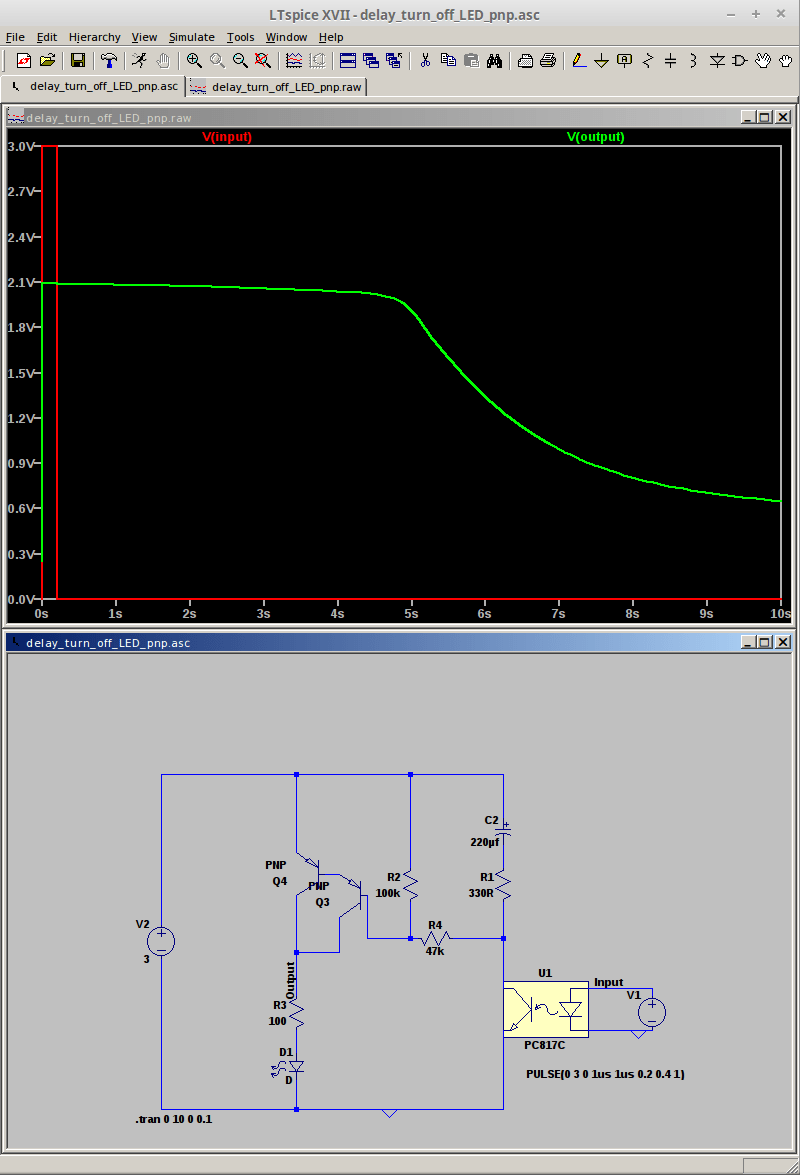Select the Zoom Out magnifier
Screen dimensions: 800x1175
click(x=240, y=61)
